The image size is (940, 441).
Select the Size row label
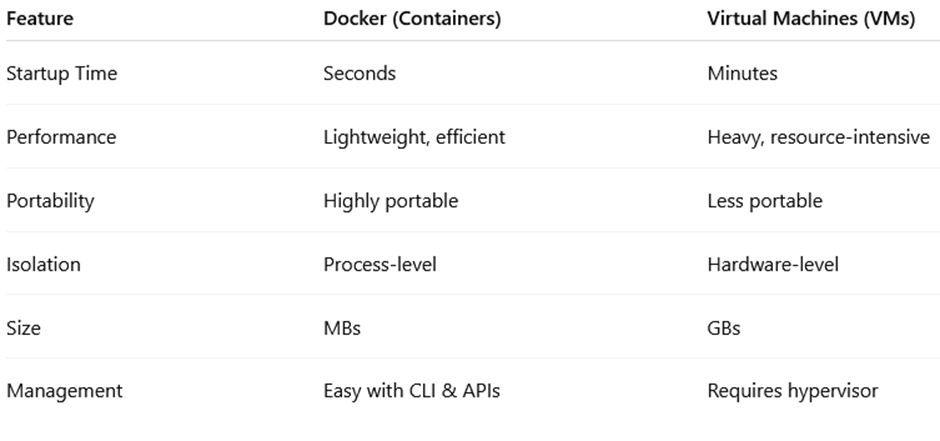tap(25, 327)
